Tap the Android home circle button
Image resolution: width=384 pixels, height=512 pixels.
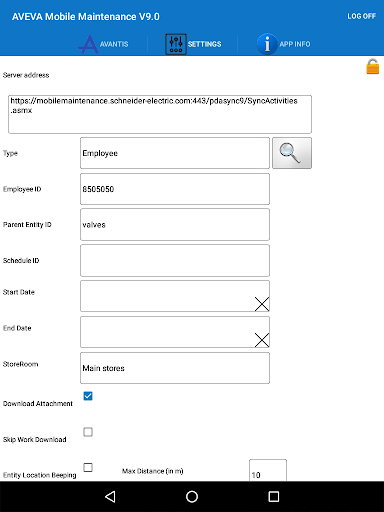click(192, 497)
